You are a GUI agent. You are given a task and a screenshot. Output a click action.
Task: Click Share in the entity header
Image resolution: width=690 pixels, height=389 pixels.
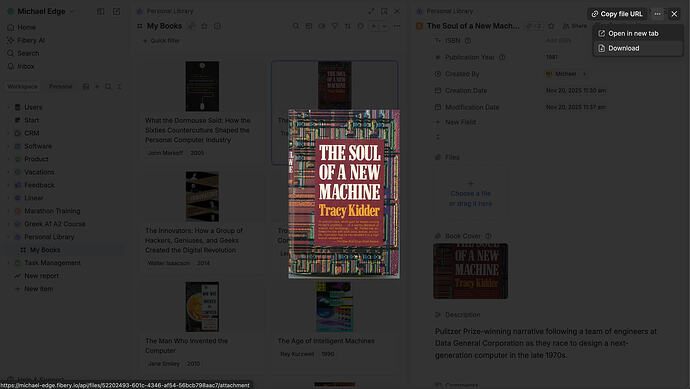point(575,26)
